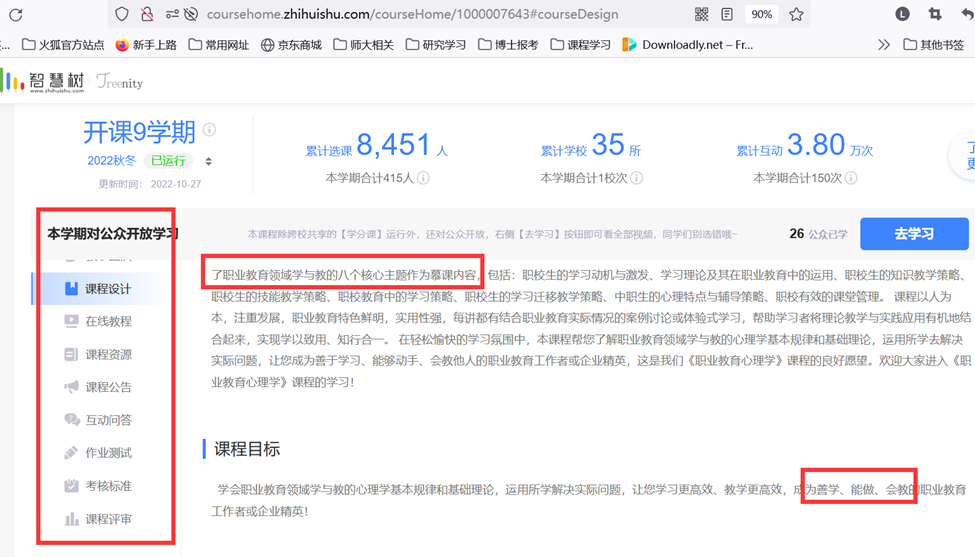This screenshot has height=557, width=975.
Task: Click the crossed-out lock security icon
Action: pyautogui.click(x=147, y=14)
